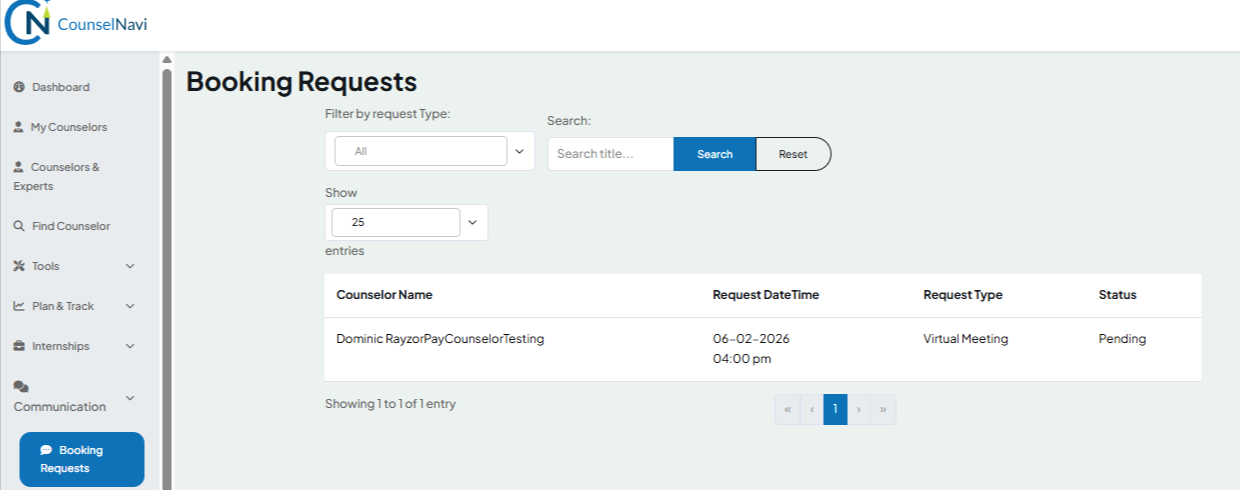Click the entries count dropdown arrow

tap(473, 222)
